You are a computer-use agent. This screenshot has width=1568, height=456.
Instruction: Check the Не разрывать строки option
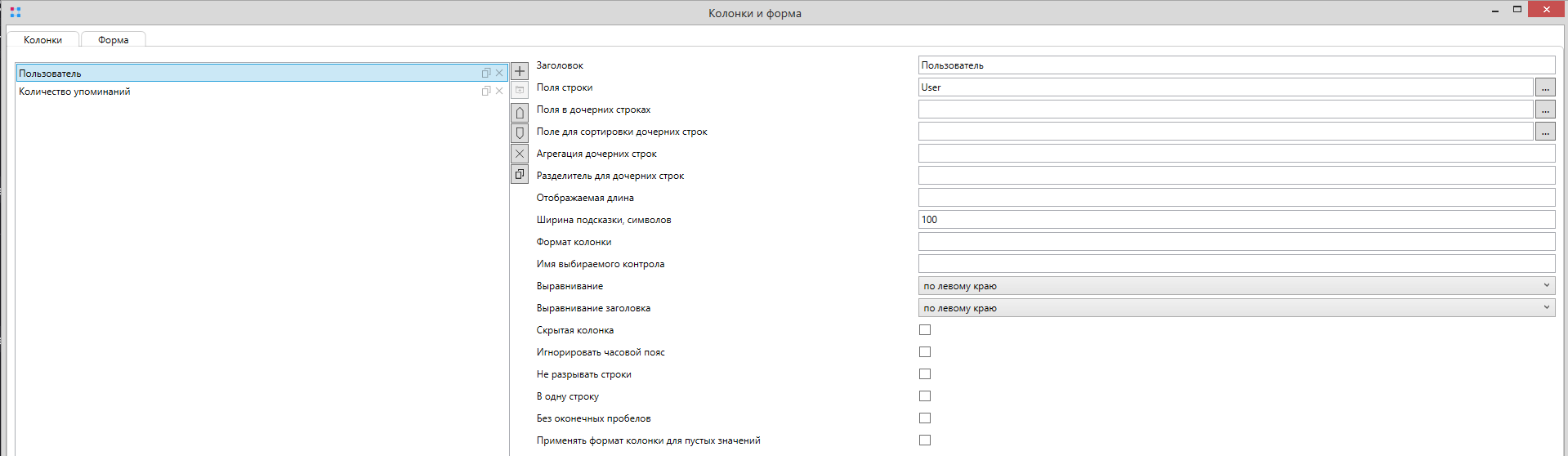pyautogui.click(x=925, y=374)
